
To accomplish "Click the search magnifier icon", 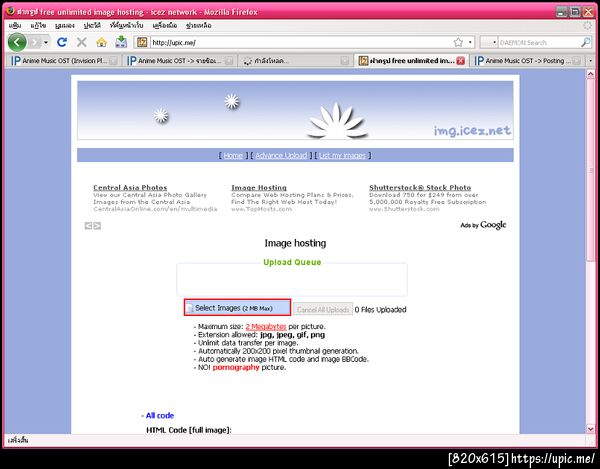I will point(585,42).
